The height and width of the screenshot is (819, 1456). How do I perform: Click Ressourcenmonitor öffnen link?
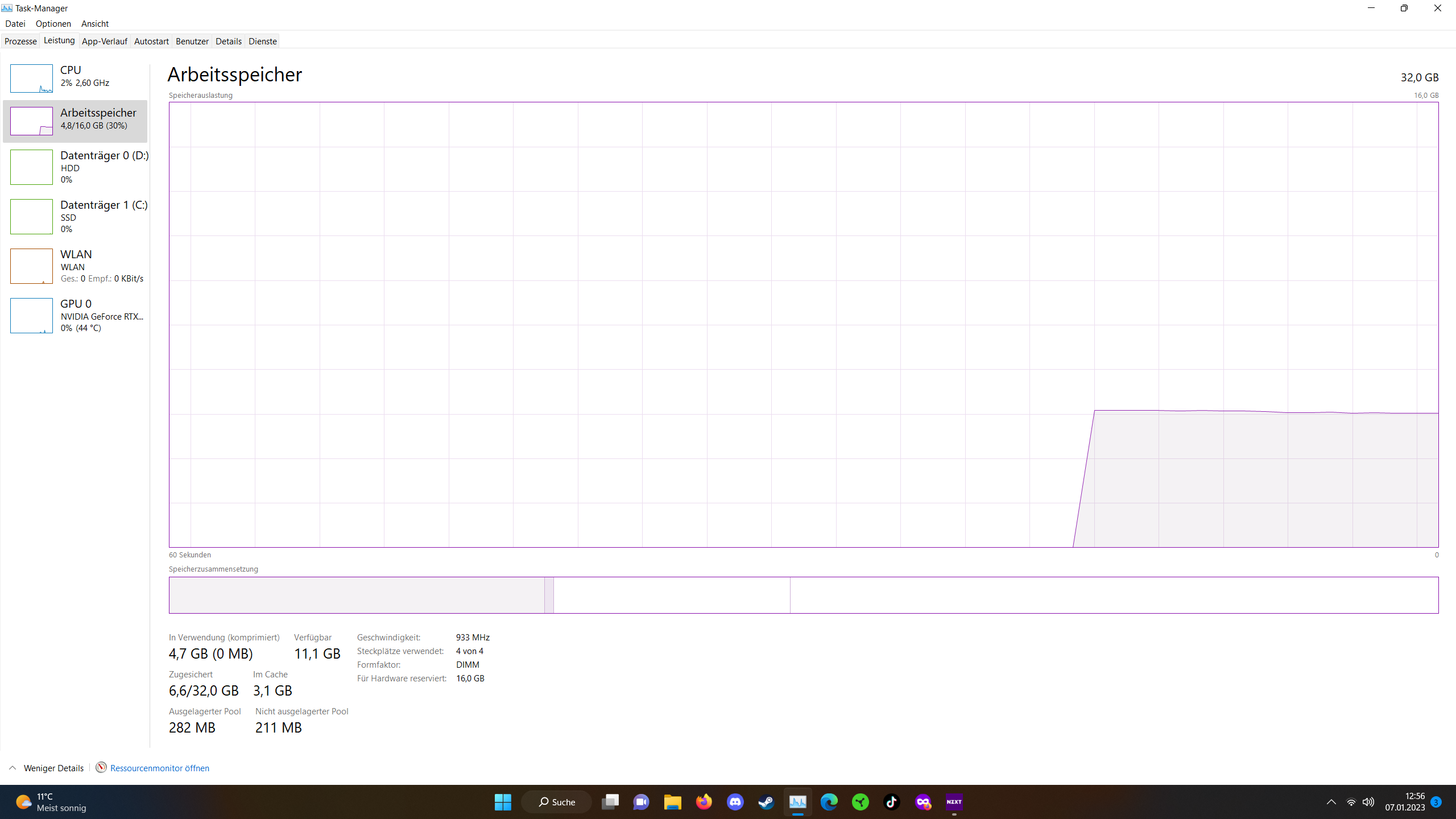pos(159,768)
